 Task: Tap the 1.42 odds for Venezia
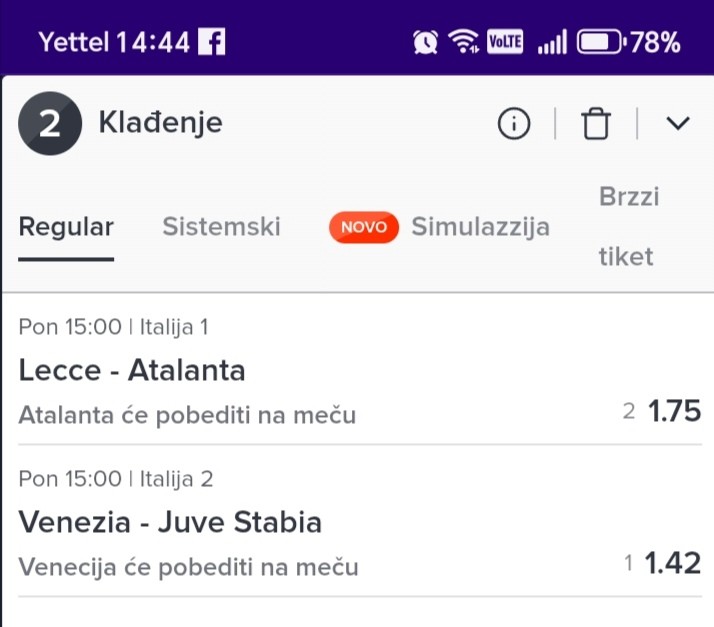click(x=672, y=564)
